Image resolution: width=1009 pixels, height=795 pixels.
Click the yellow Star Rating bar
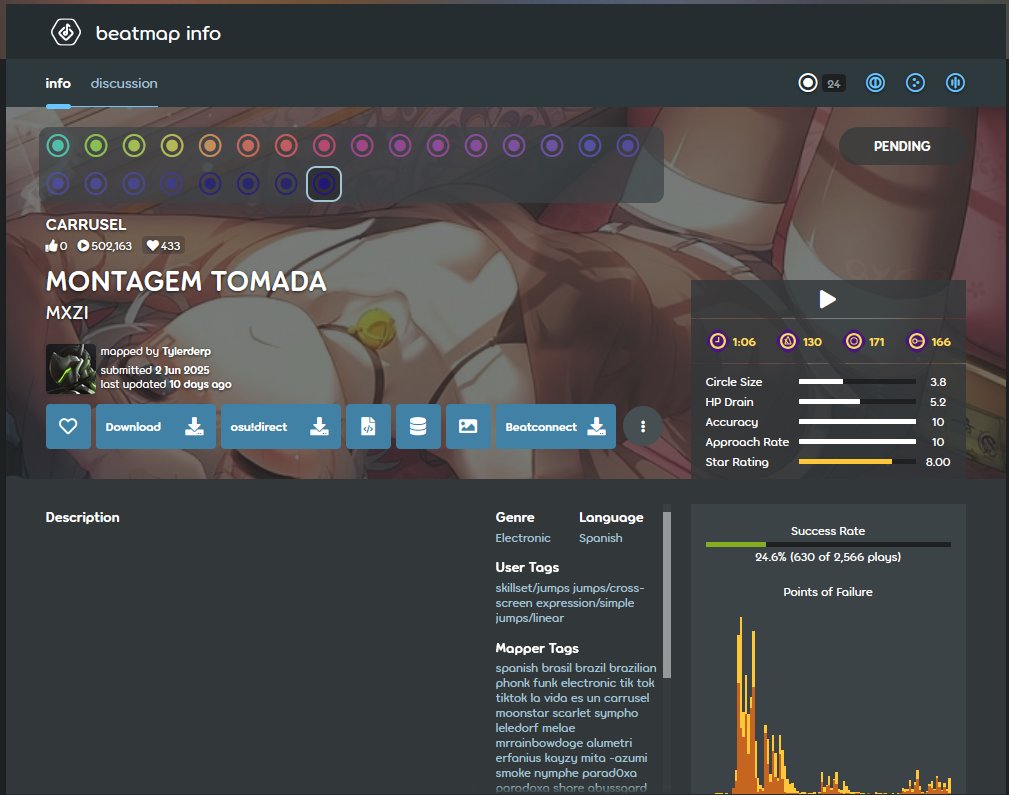pos(857,462)
